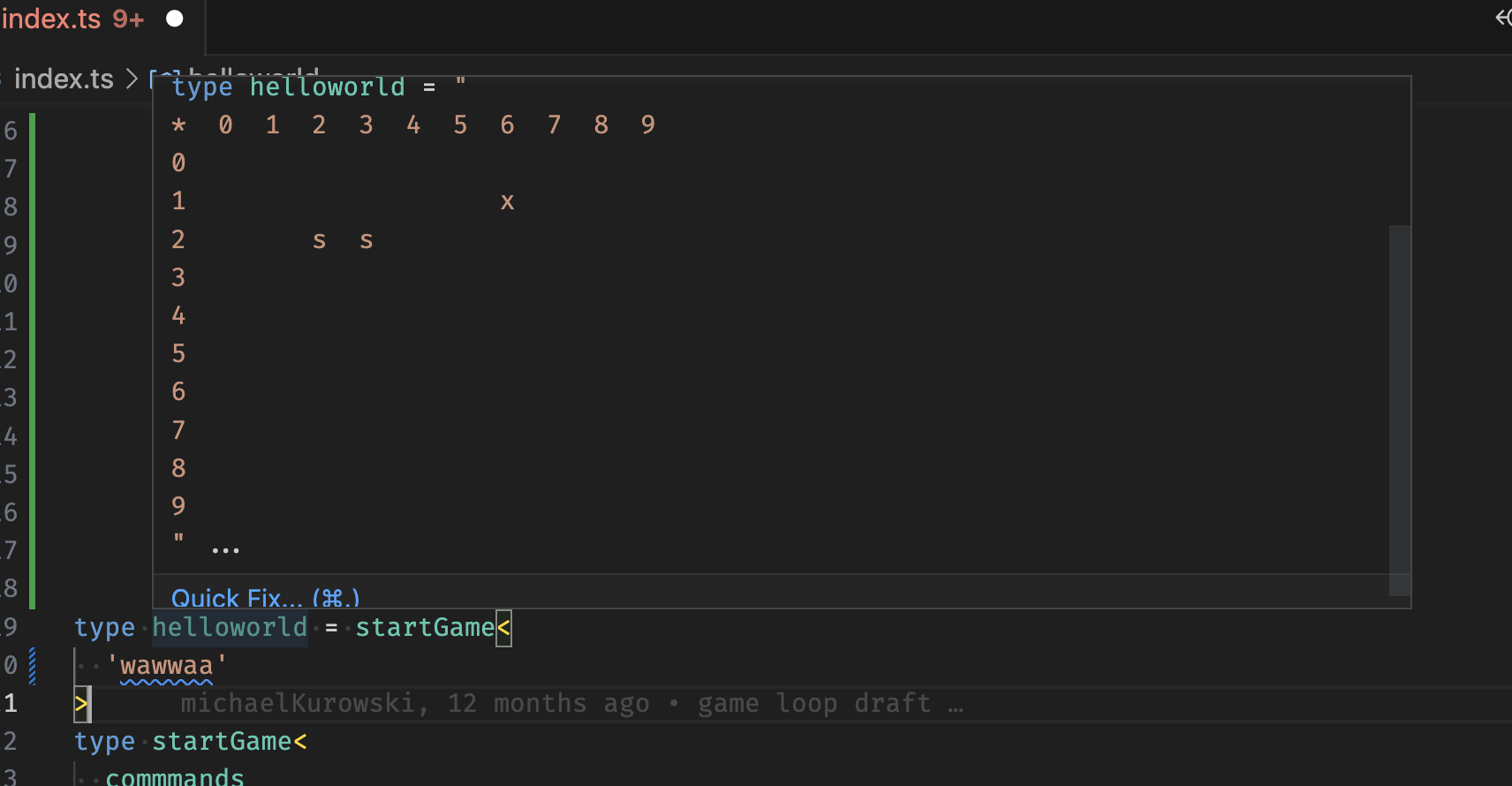Click the blue squiggle warning under 'wawwaa'

pyautogui.click(x=166, y=682)
